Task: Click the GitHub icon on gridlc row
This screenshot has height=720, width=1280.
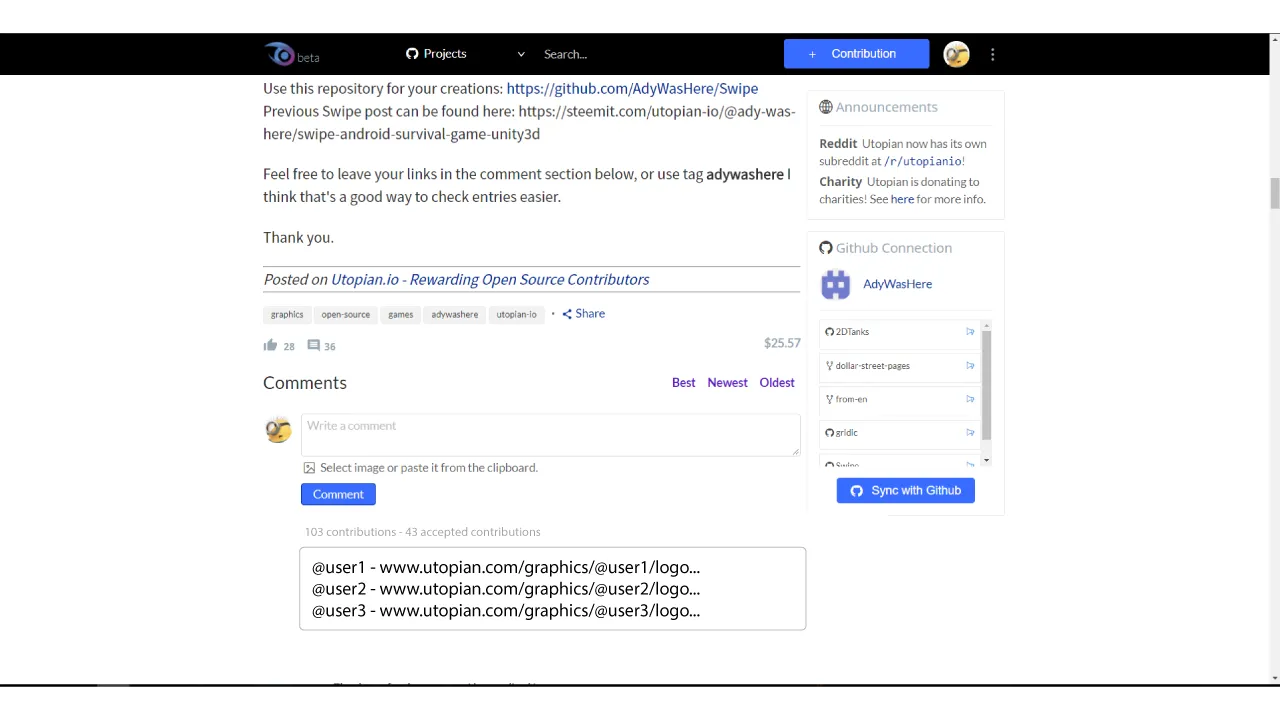Action: pos(829,433)
